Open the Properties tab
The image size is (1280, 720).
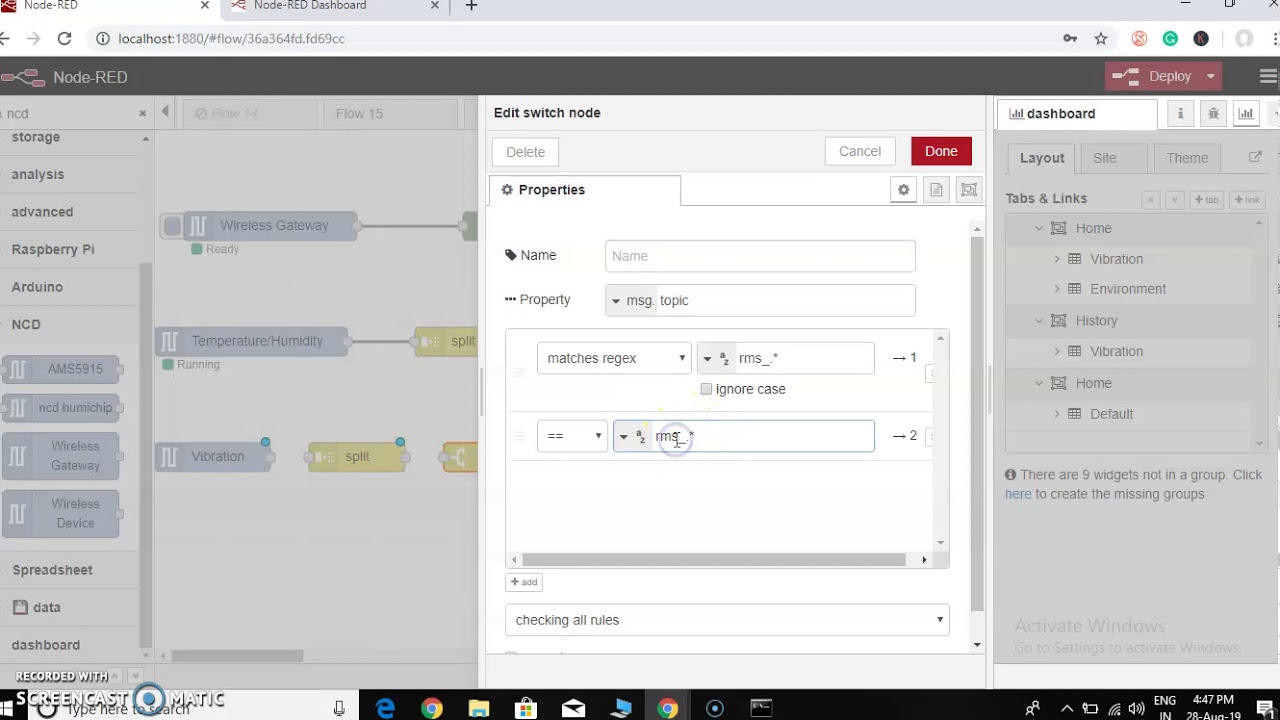click(x=585, y=190)
